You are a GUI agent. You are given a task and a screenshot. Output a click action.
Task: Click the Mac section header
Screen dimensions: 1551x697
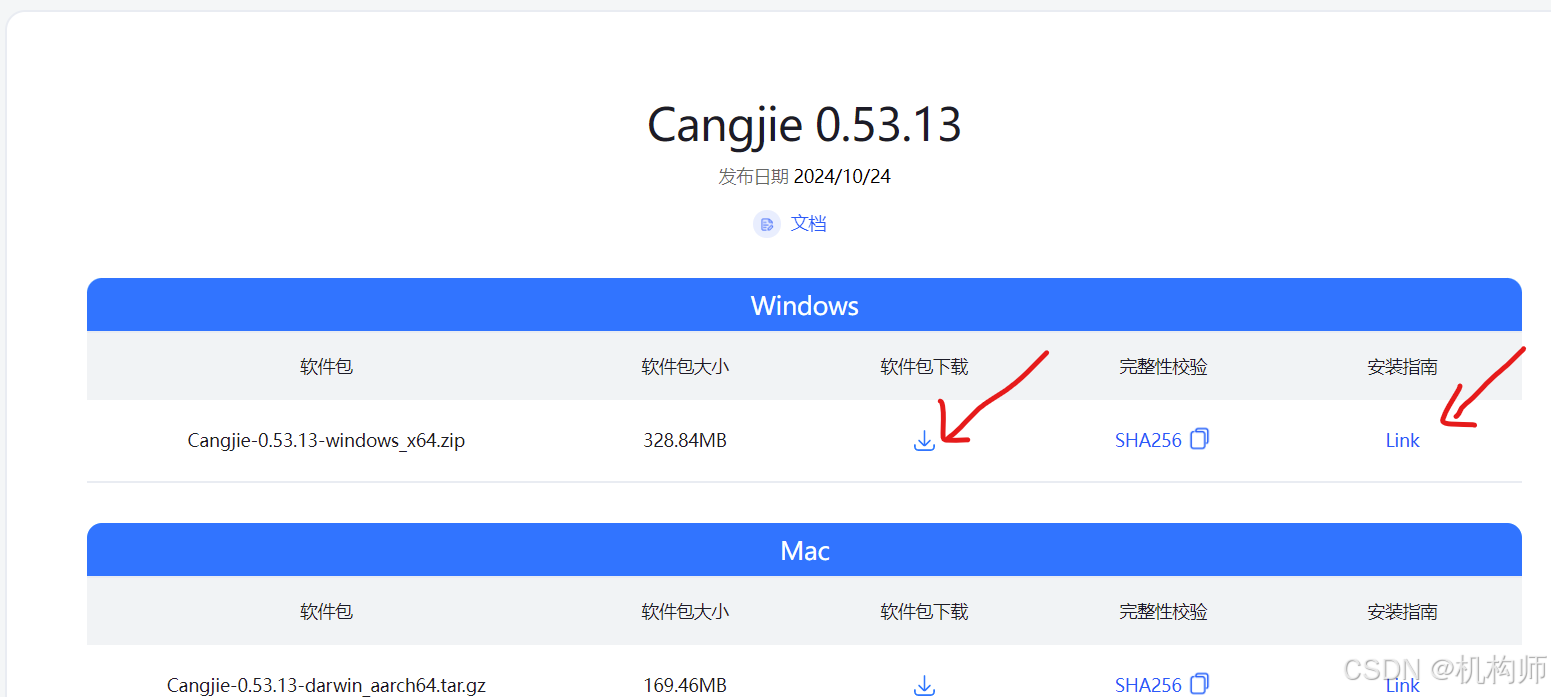(804, 550)
